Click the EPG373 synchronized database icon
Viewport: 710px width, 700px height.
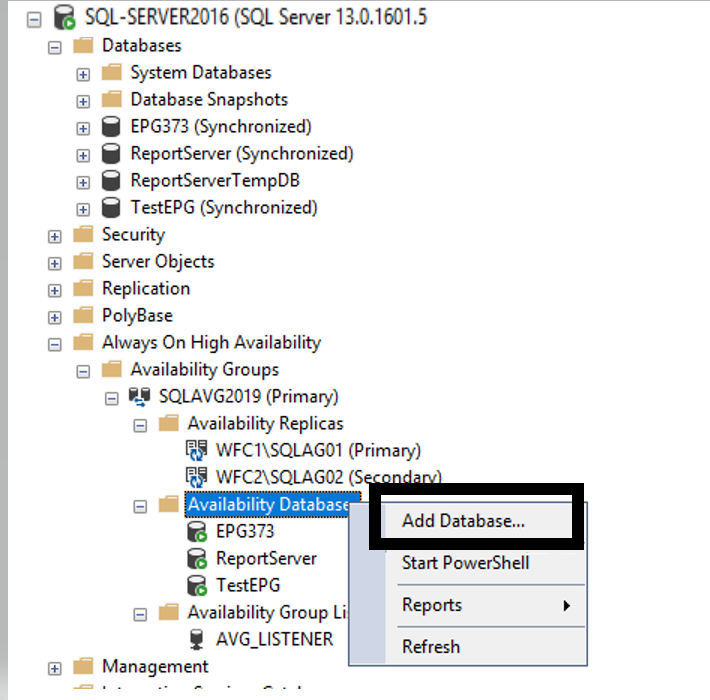113,127
